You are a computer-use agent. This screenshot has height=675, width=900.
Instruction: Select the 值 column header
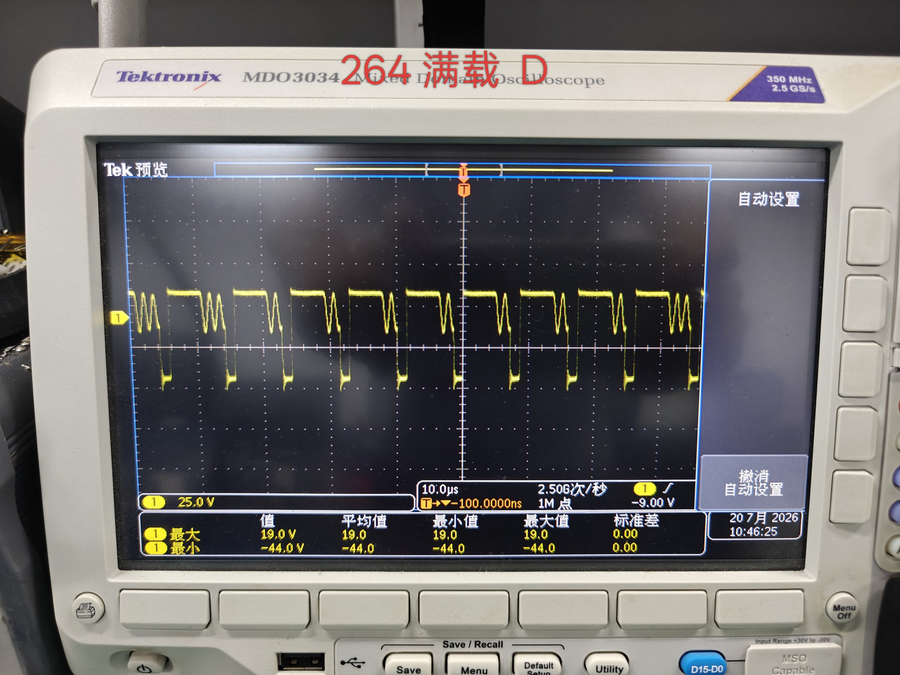267,521
